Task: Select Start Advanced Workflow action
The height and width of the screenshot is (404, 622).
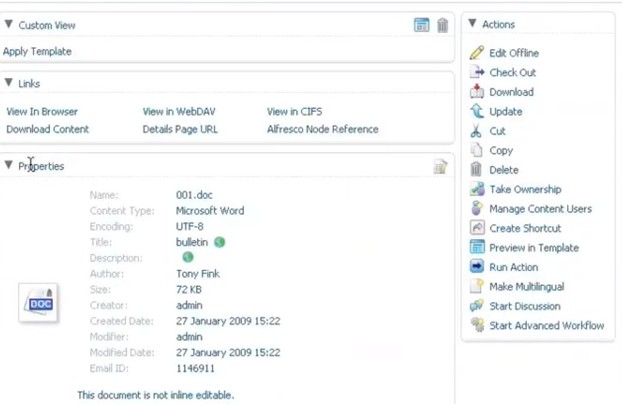Action: [x=546, y=326]
